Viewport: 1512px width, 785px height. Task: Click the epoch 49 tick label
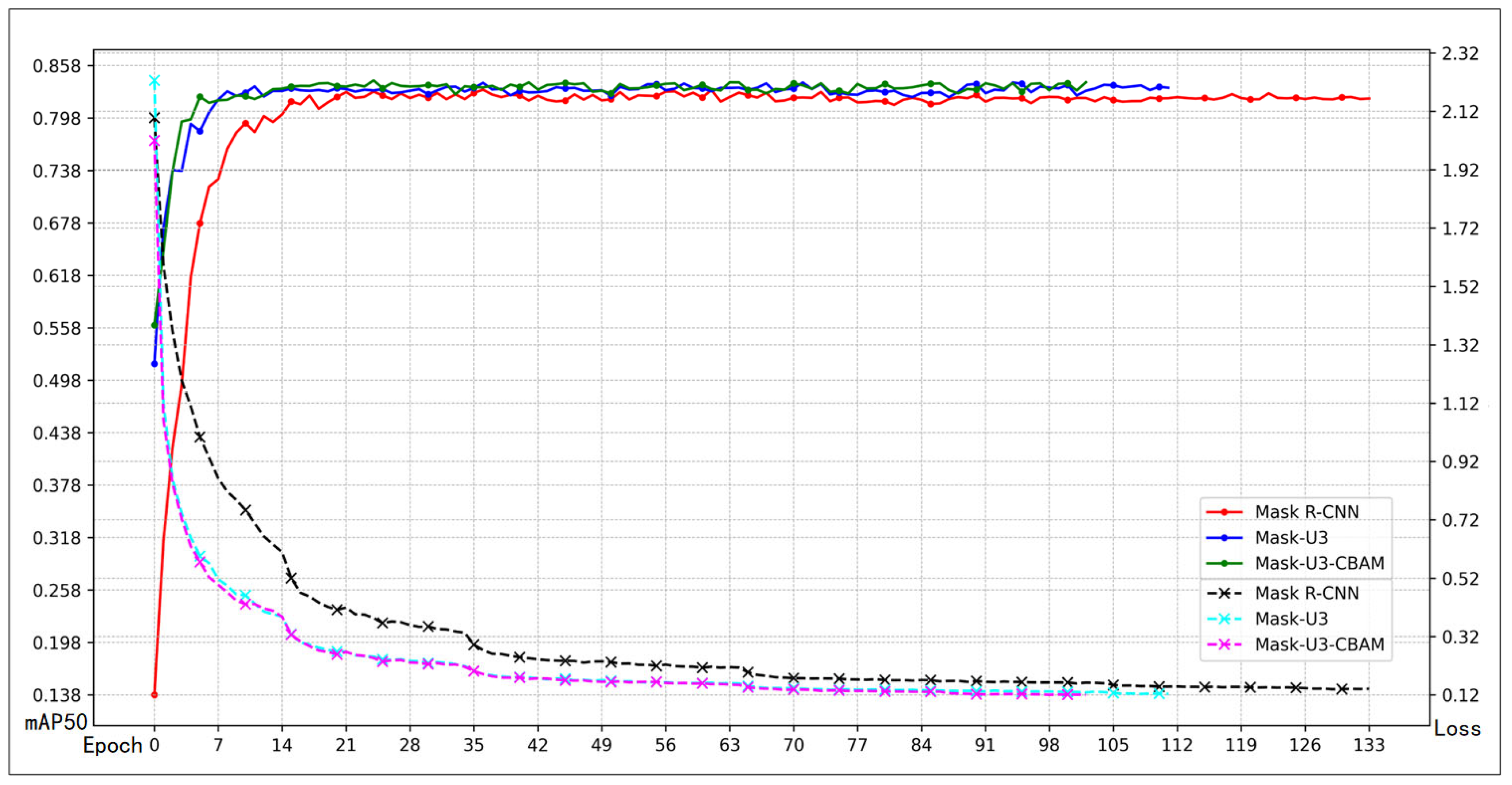click(602, 745)
